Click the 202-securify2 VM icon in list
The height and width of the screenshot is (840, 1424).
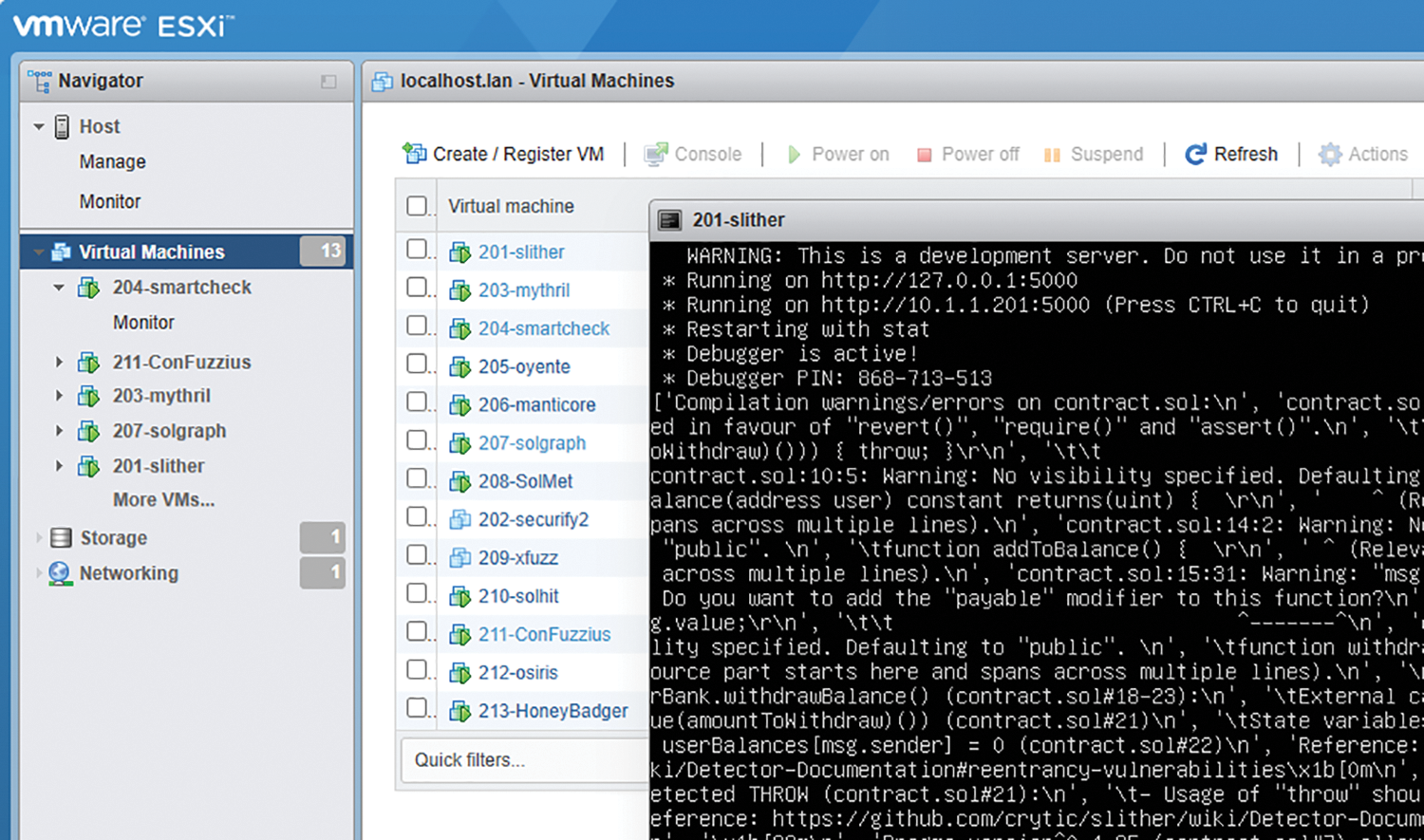click(460, 519)
